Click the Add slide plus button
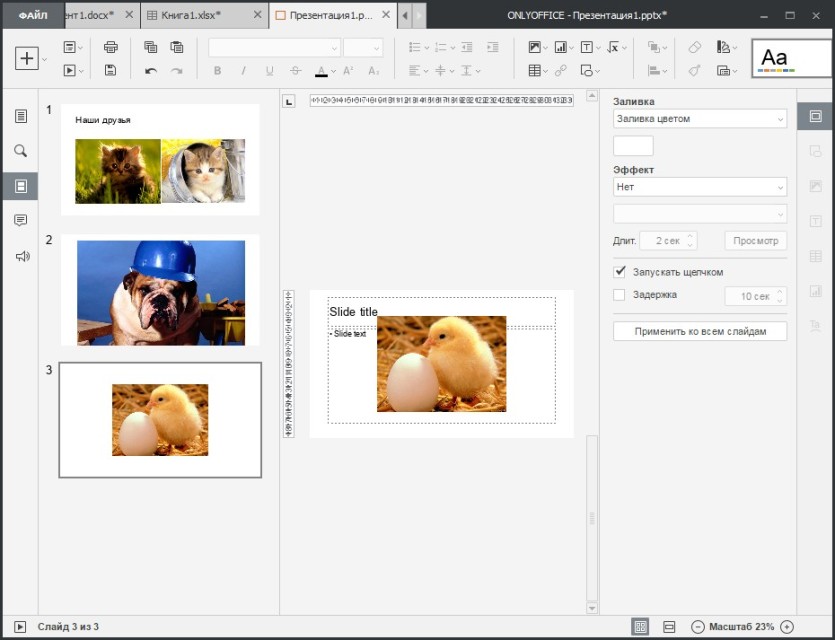 point(27,58)
